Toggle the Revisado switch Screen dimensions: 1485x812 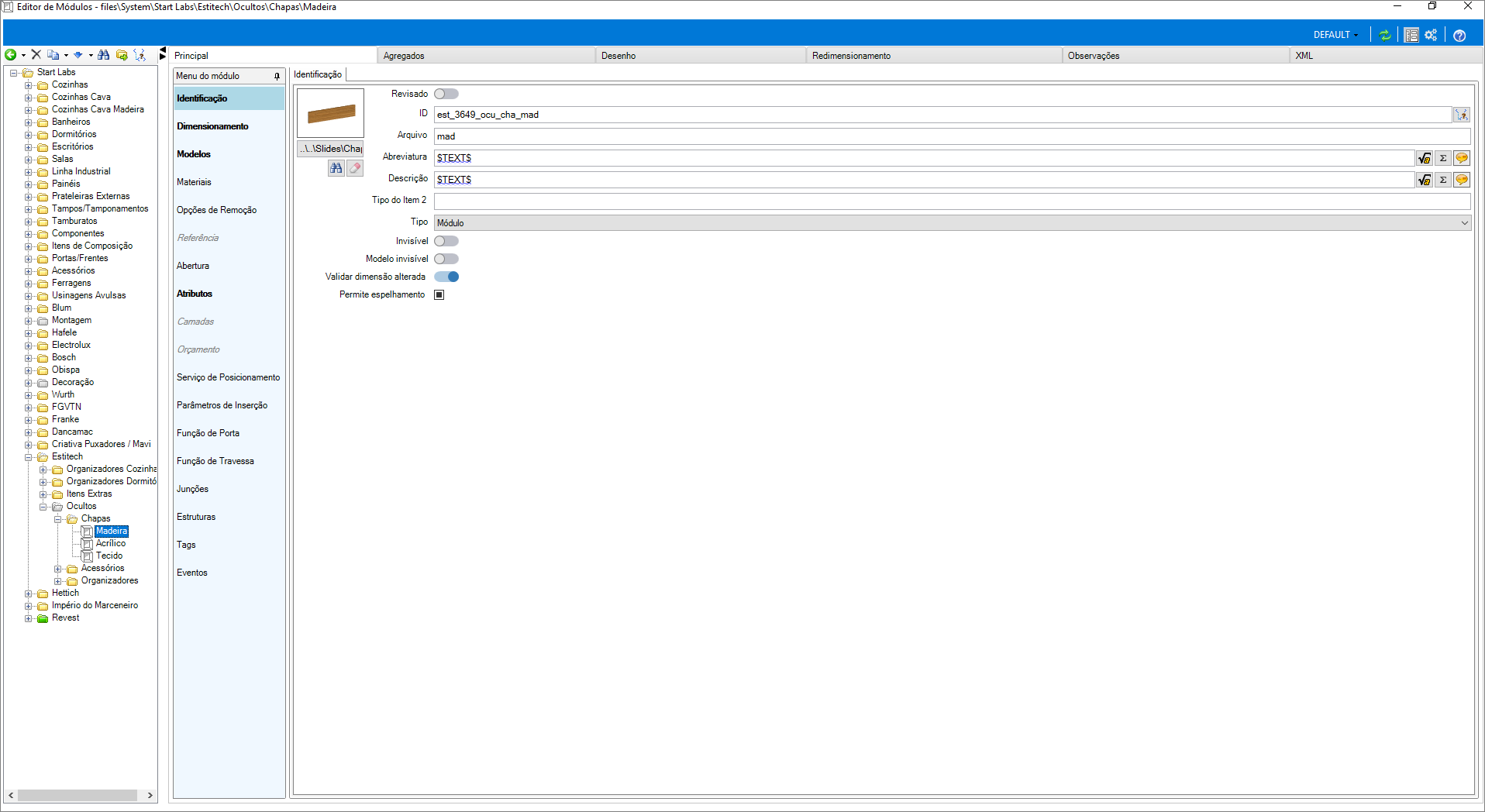pyautogui.click(x=446, y=94)
